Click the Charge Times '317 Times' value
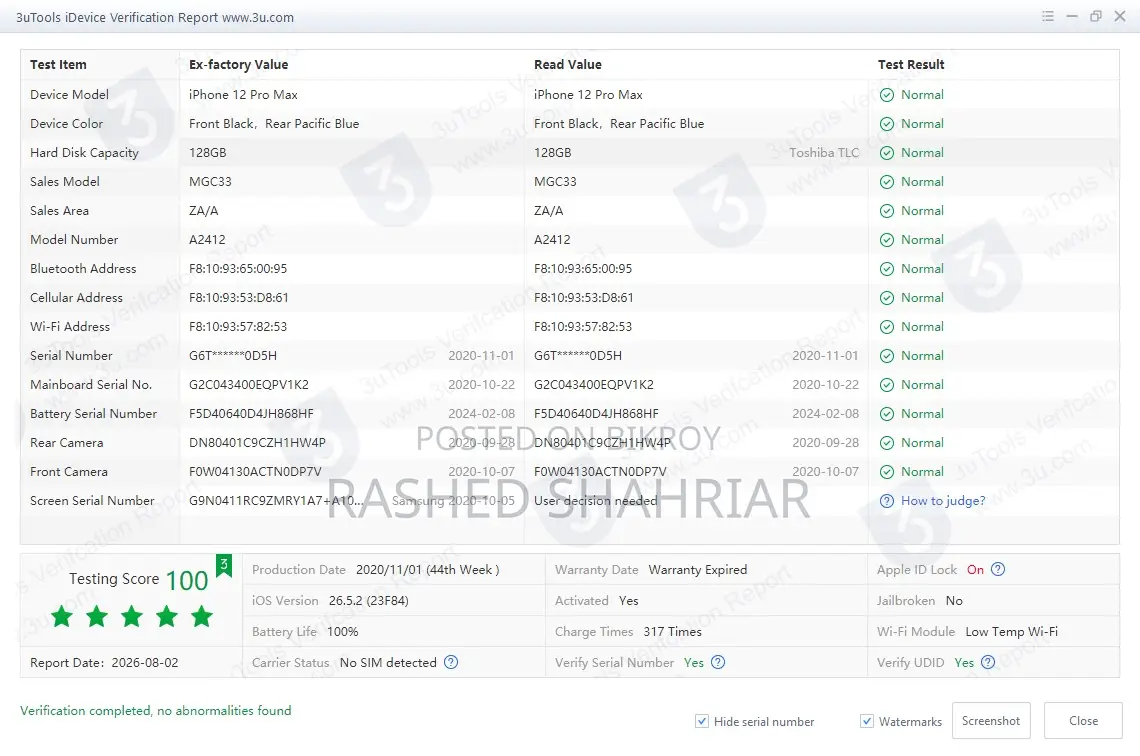The height and width of the screenshot is (756, 1140). (673, 632)
